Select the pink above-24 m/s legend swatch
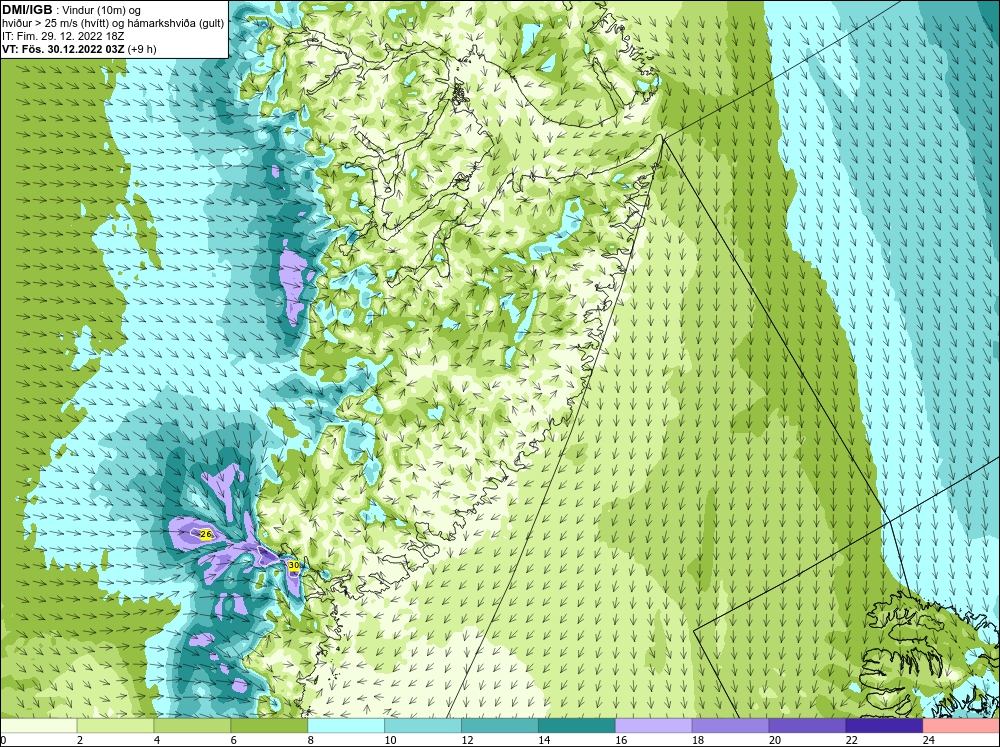Viewport: 1000px width, 747px height. tap(961, 726)
